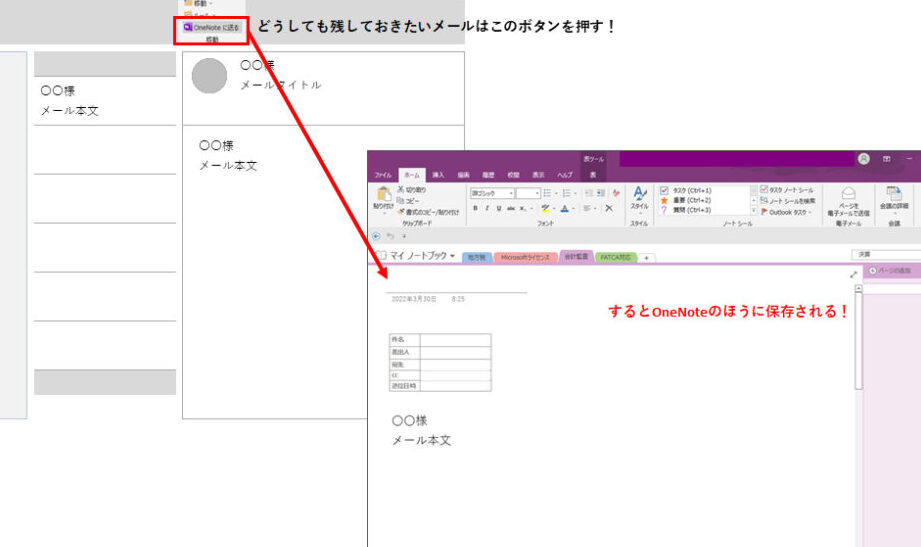Screen dimensions: 921x547
Task: Click 'ページの追加' add page button
Action: tap(890, 271)
